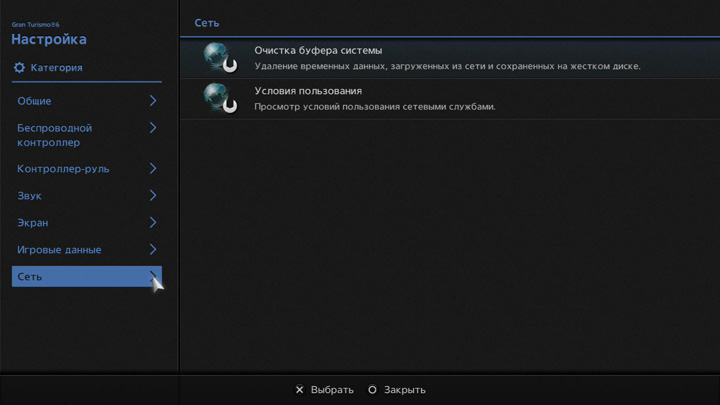
Task: Open the Звук settings category
Action: [x=30, y=196]
